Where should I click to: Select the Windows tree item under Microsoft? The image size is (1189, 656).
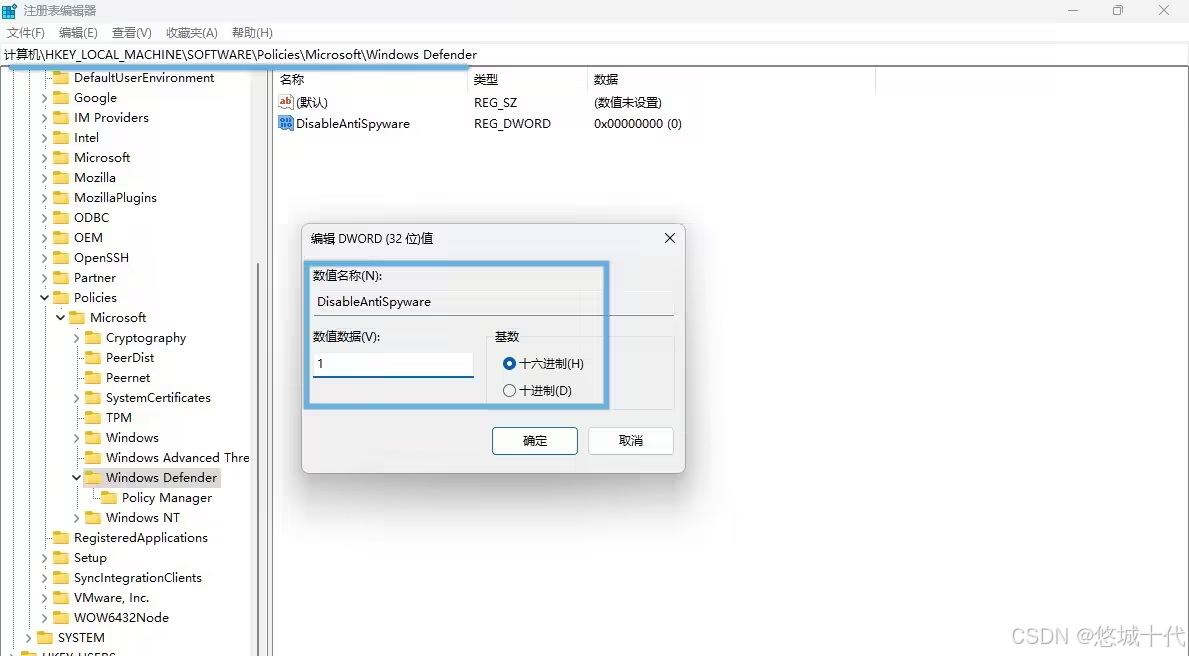[x=132, y=438]
